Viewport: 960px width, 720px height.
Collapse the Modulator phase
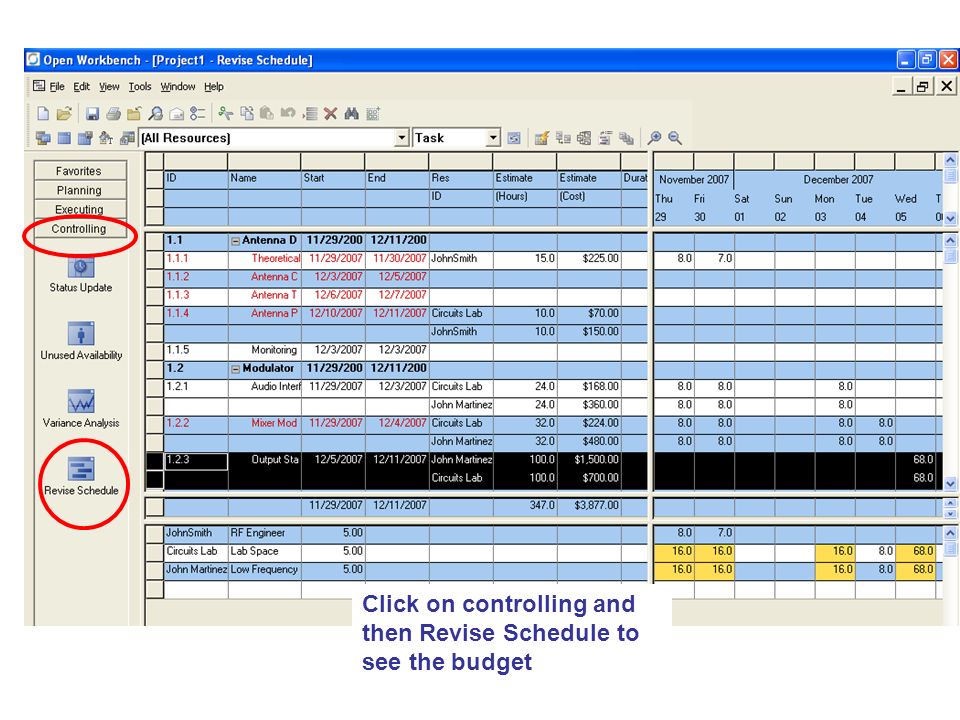235,369
